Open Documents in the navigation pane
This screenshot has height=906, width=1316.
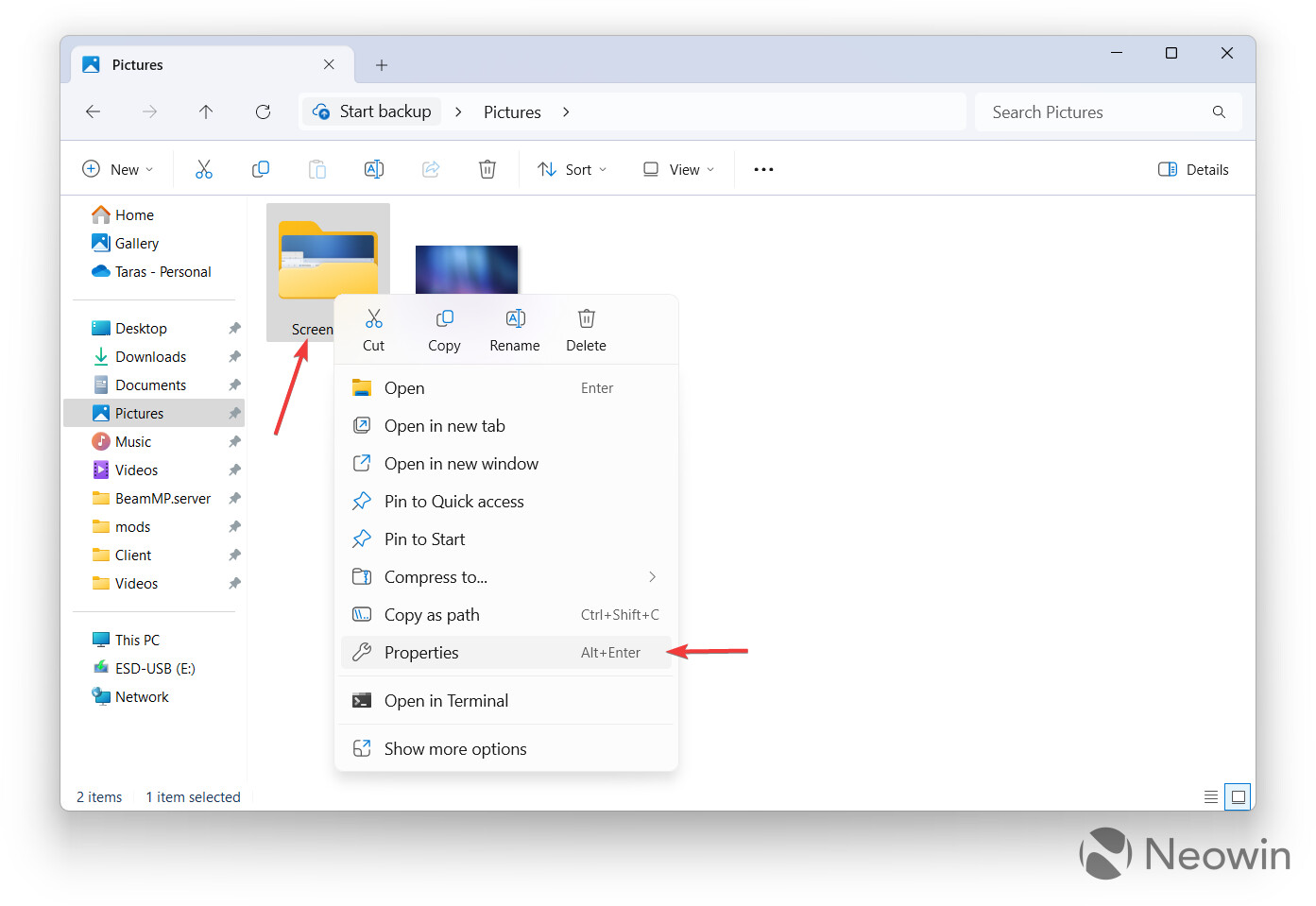(x=139, y=385)
